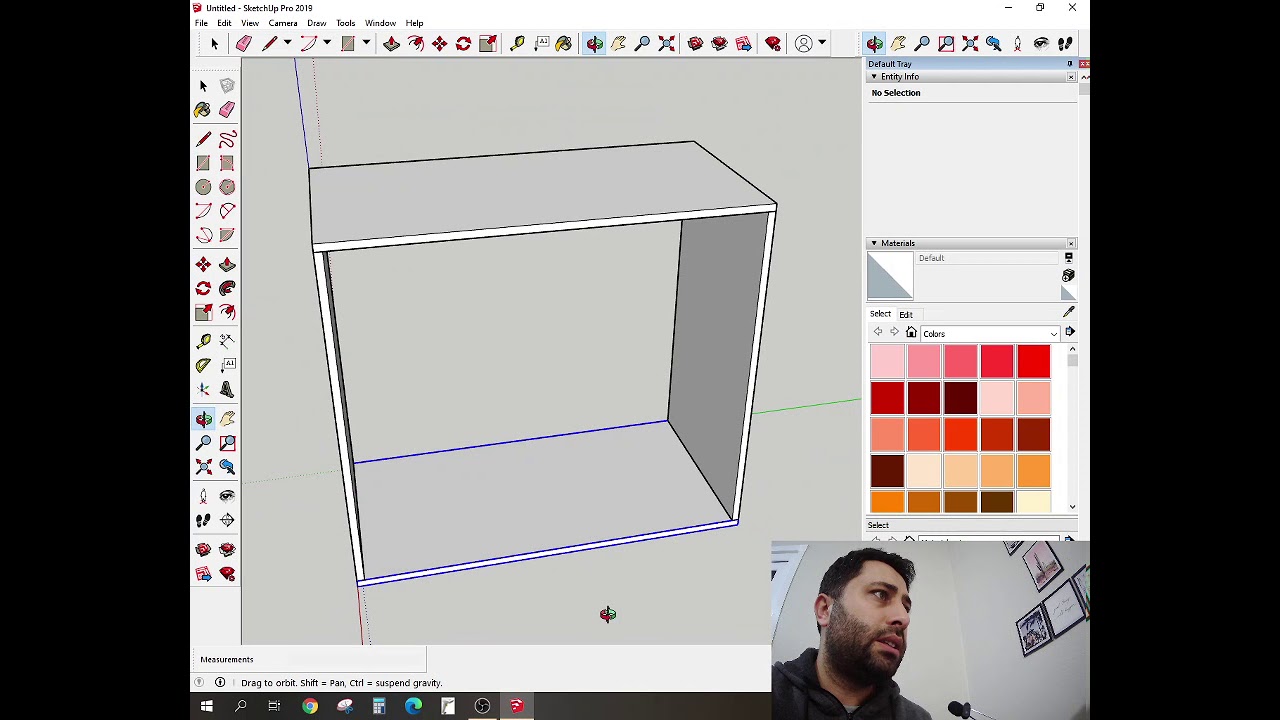This screenshot has width=1280, height=720.
Task: Open Arc tool variants dropdown arrow
Action: point(327,43)
